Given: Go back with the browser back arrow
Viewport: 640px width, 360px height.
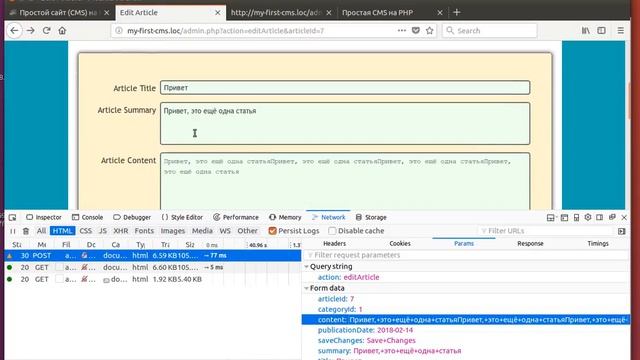Looking at the screenshot, I should (x=14, y=31).
